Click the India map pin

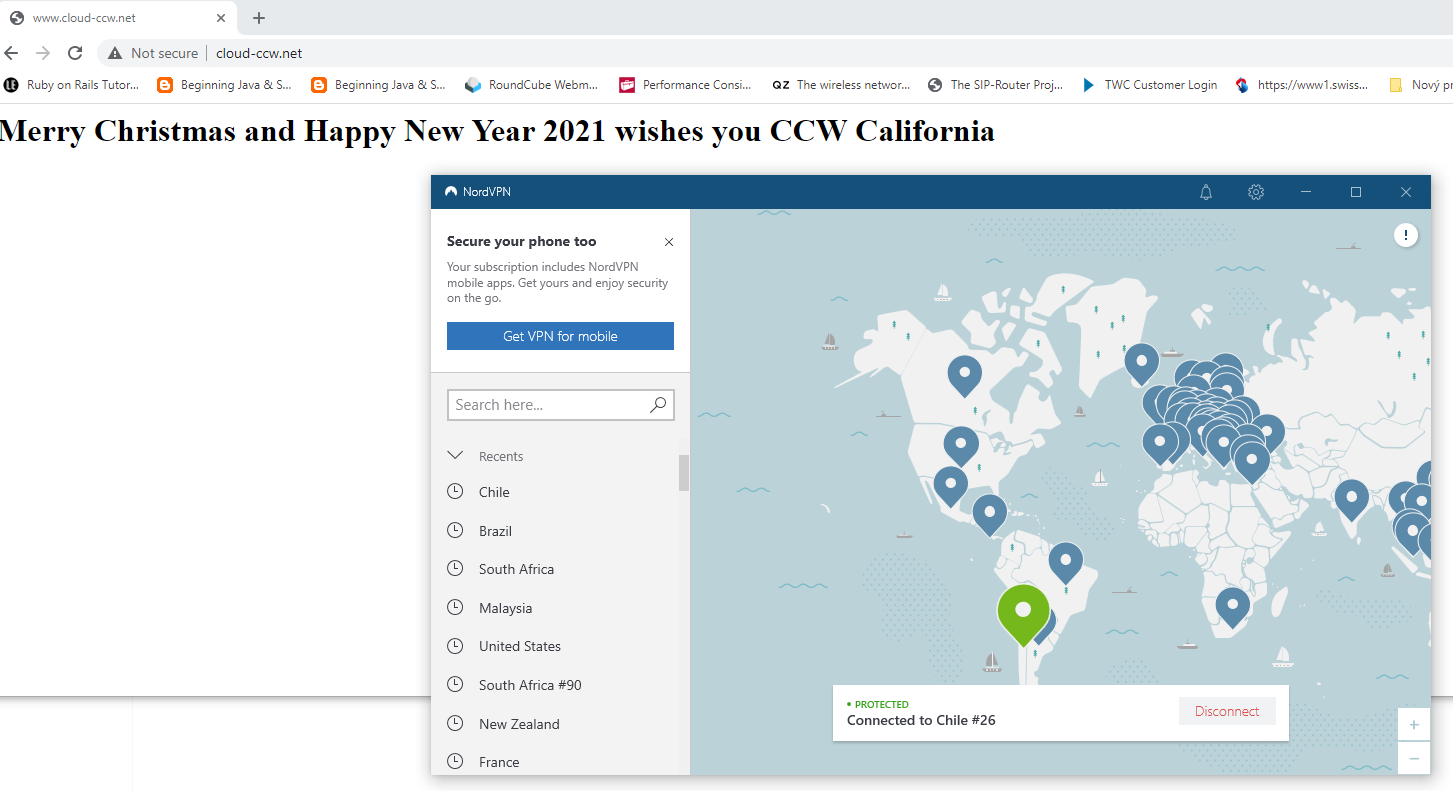(x=1351, y=499)
